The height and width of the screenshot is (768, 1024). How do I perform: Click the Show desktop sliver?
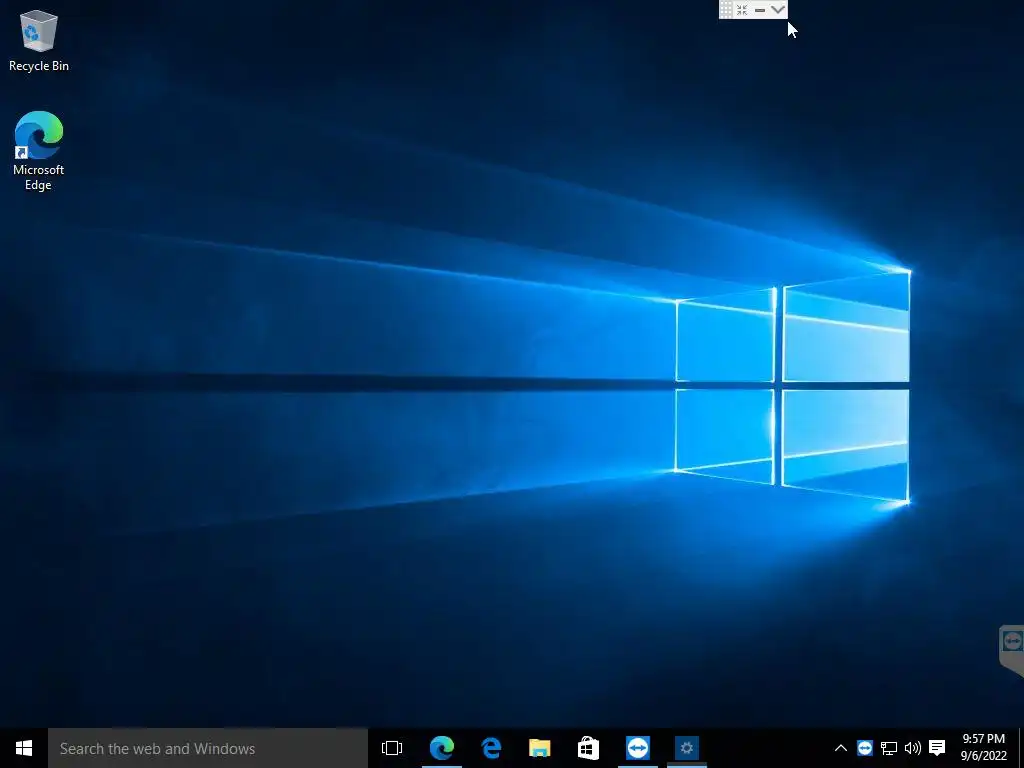[1020, 748]
